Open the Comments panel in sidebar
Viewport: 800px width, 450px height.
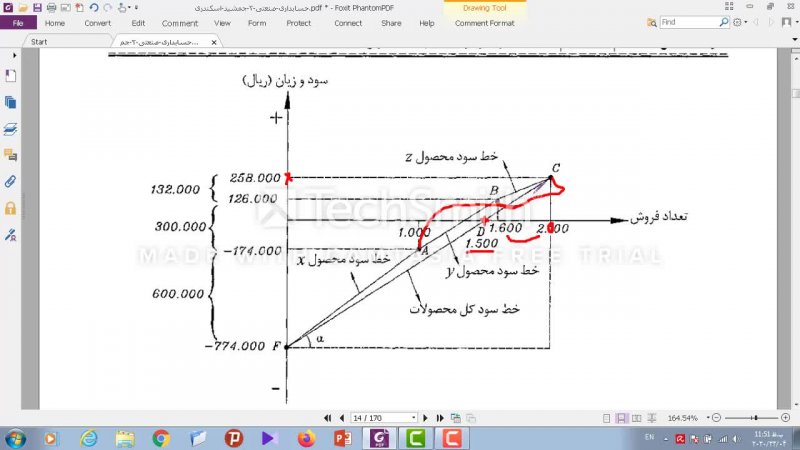11,155
